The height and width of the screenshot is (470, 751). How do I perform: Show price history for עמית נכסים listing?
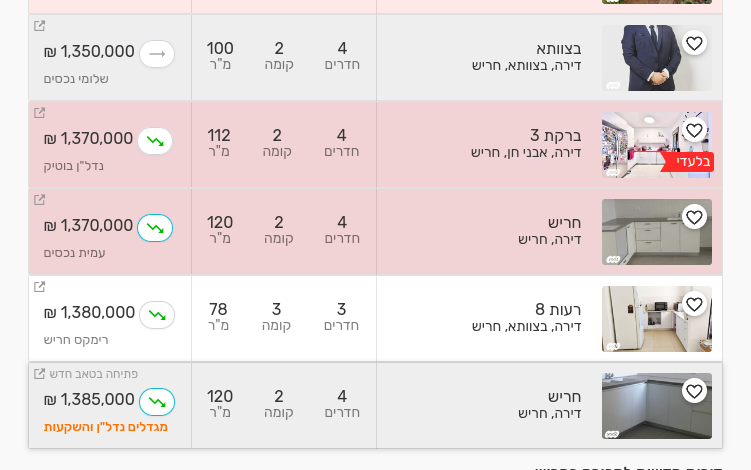155,228
